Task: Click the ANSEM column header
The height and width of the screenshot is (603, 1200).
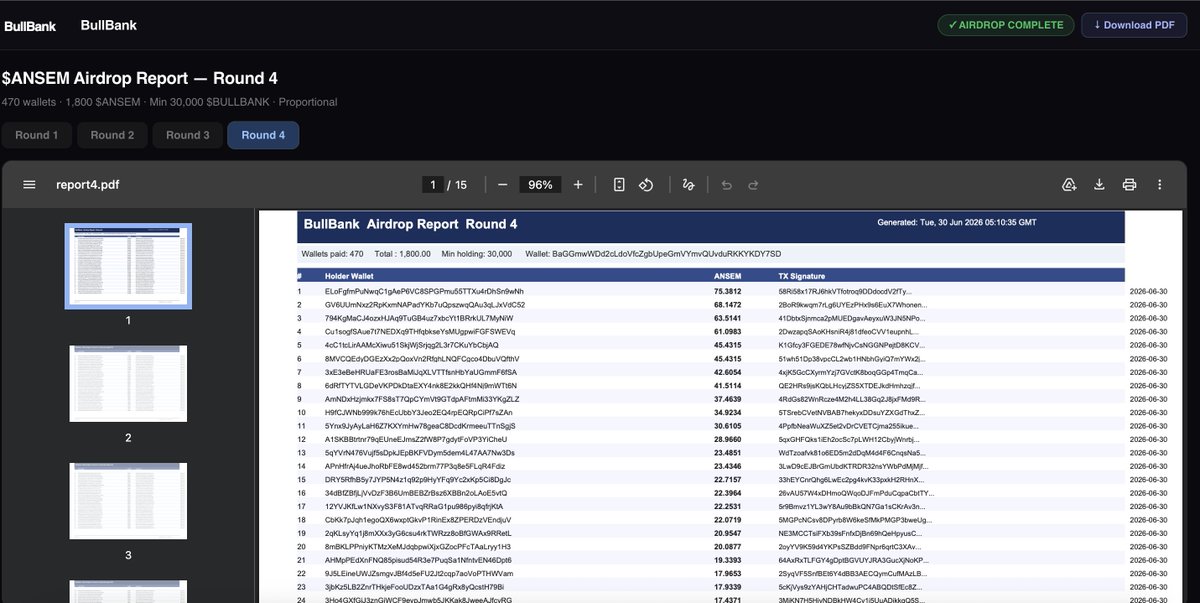Action: coord(726,275)
